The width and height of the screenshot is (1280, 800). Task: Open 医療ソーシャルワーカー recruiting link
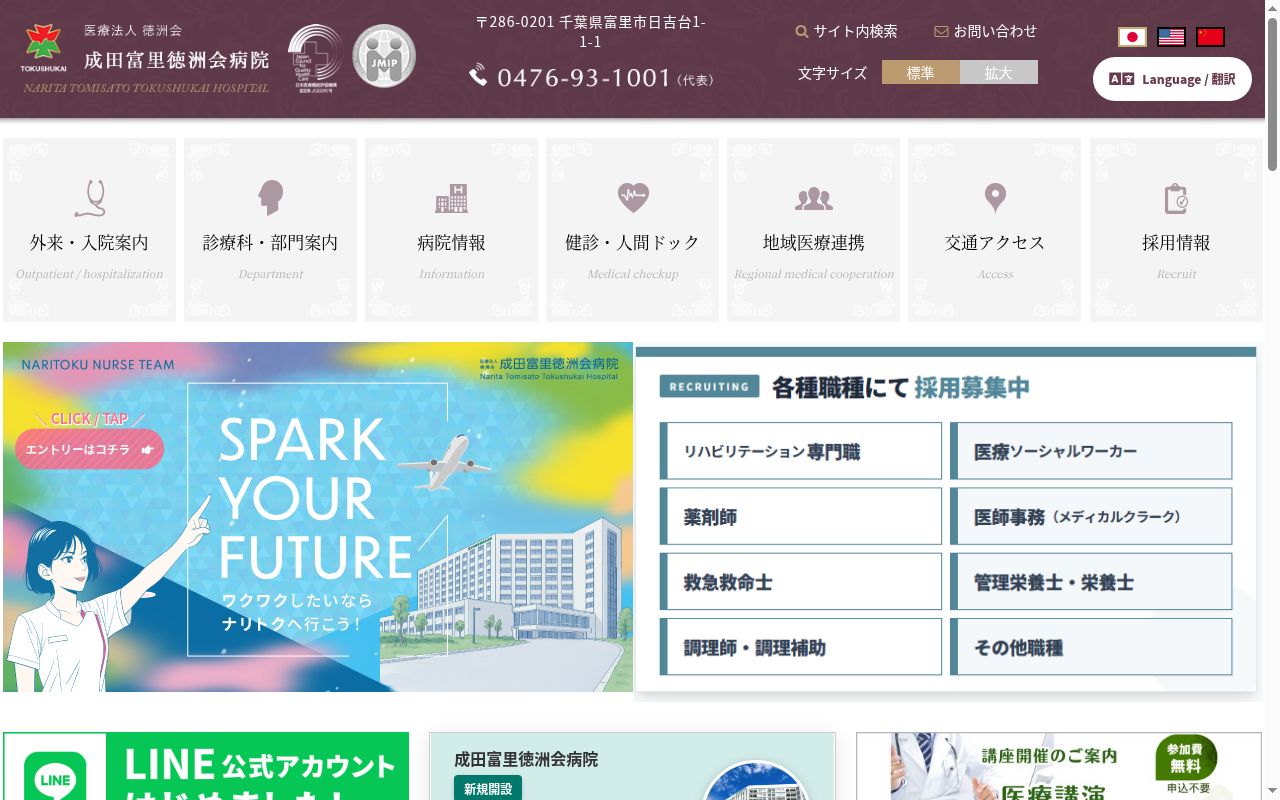[x=1091, y=451]
